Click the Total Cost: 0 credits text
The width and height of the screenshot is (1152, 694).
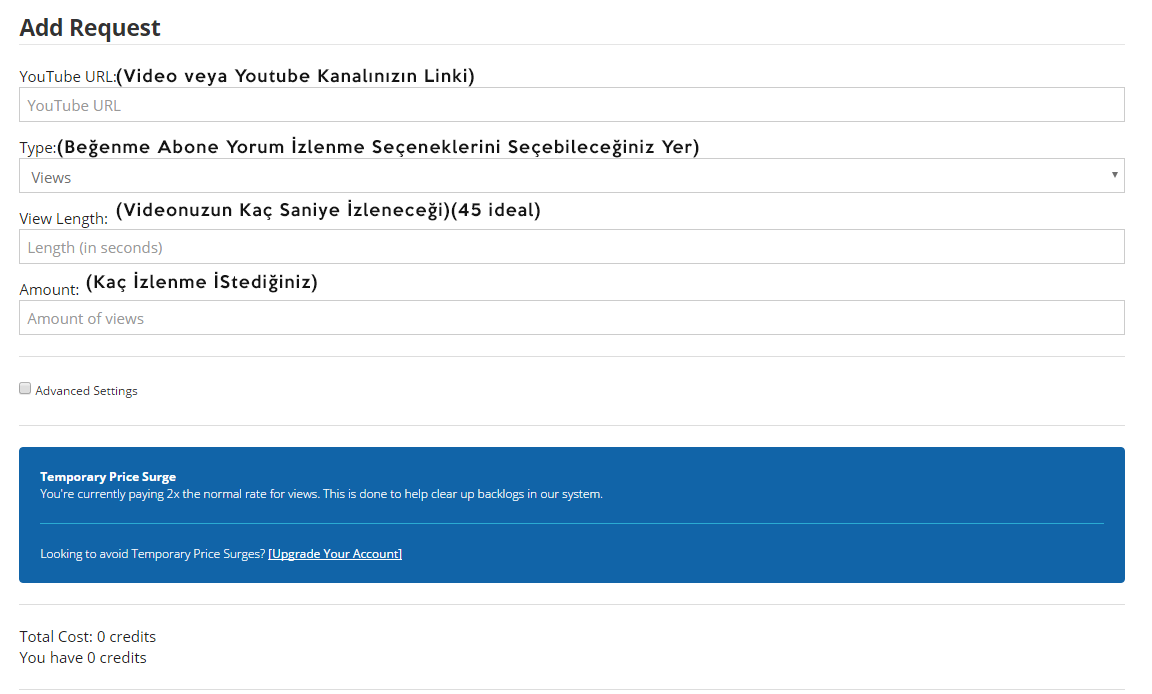pyautogui.click(x=87, y=637)
